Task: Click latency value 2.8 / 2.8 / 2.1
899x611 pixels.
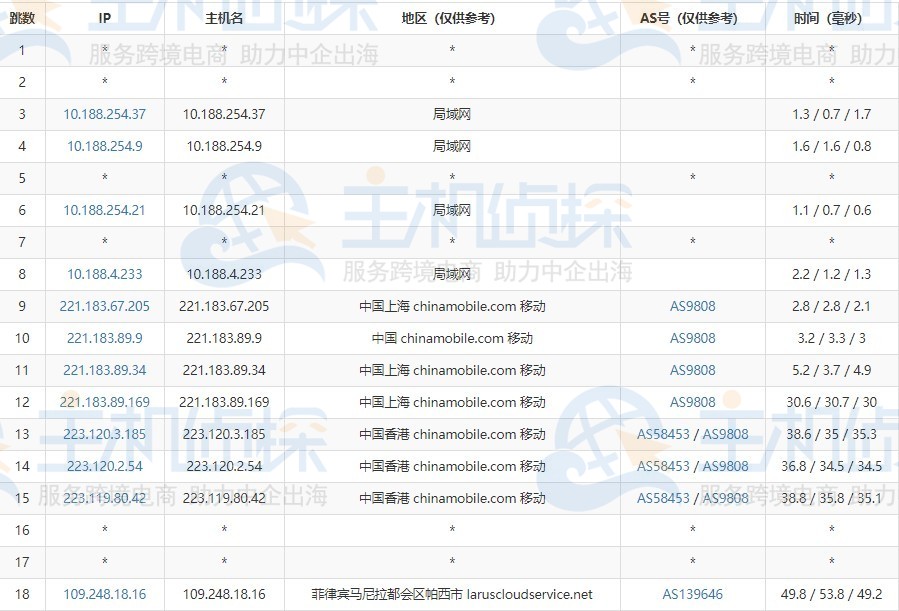Action: 831,306
